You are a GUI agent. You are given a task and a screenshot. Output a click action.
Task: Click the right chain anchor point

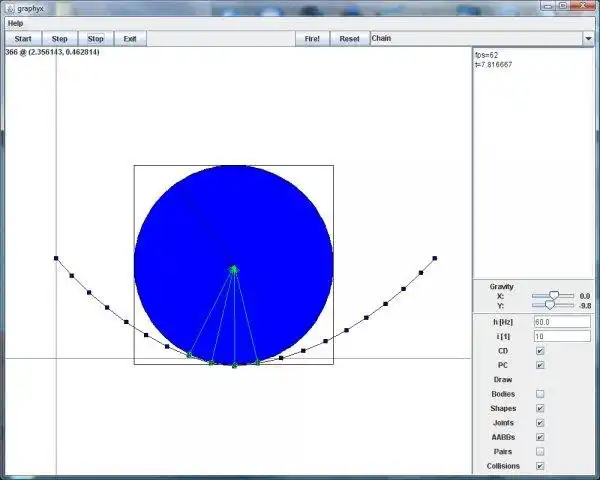pos(435,258)
